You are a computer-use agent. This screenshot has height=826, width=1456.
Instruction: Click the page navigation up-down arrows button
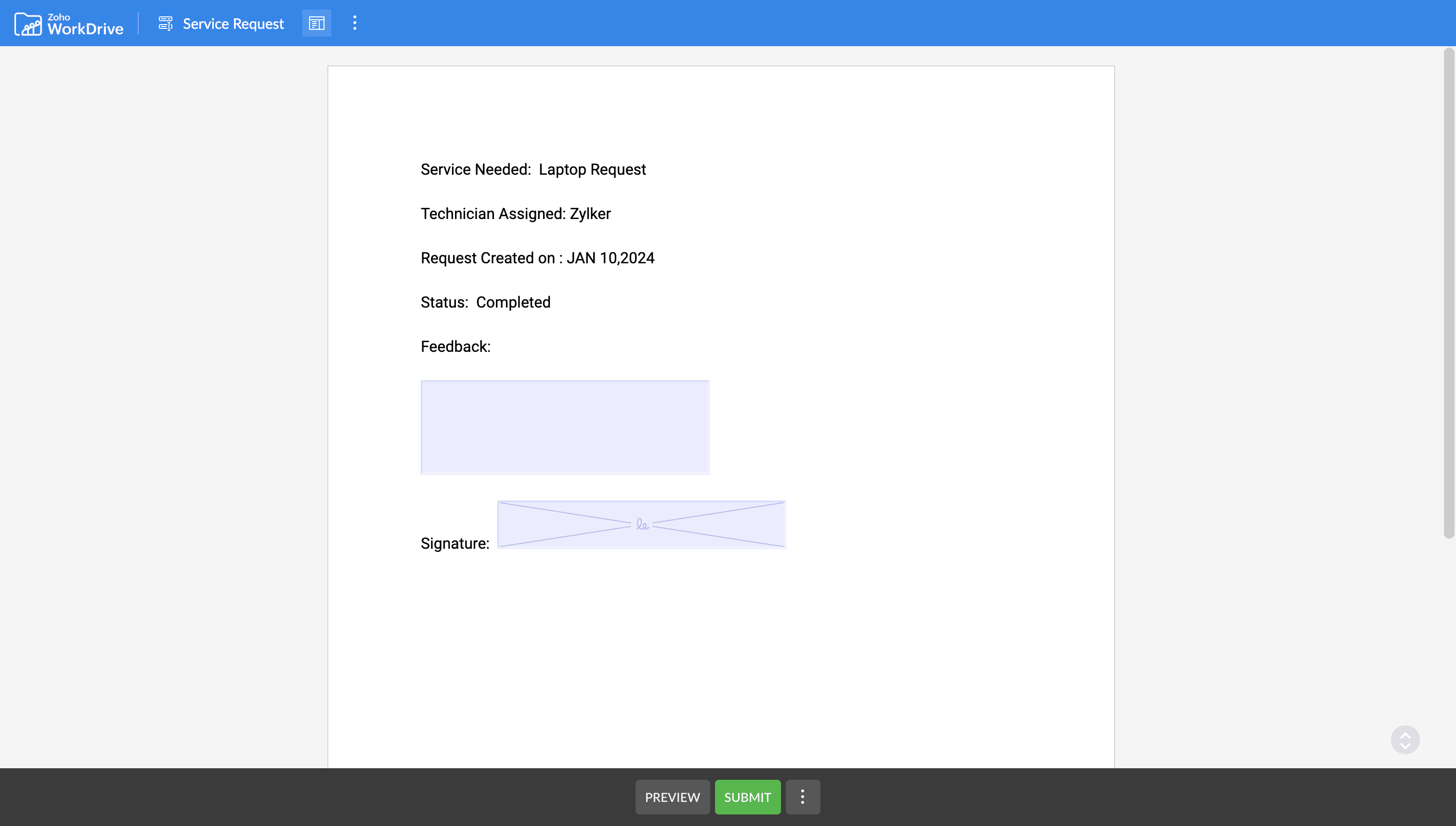(x=1405, y=740)
